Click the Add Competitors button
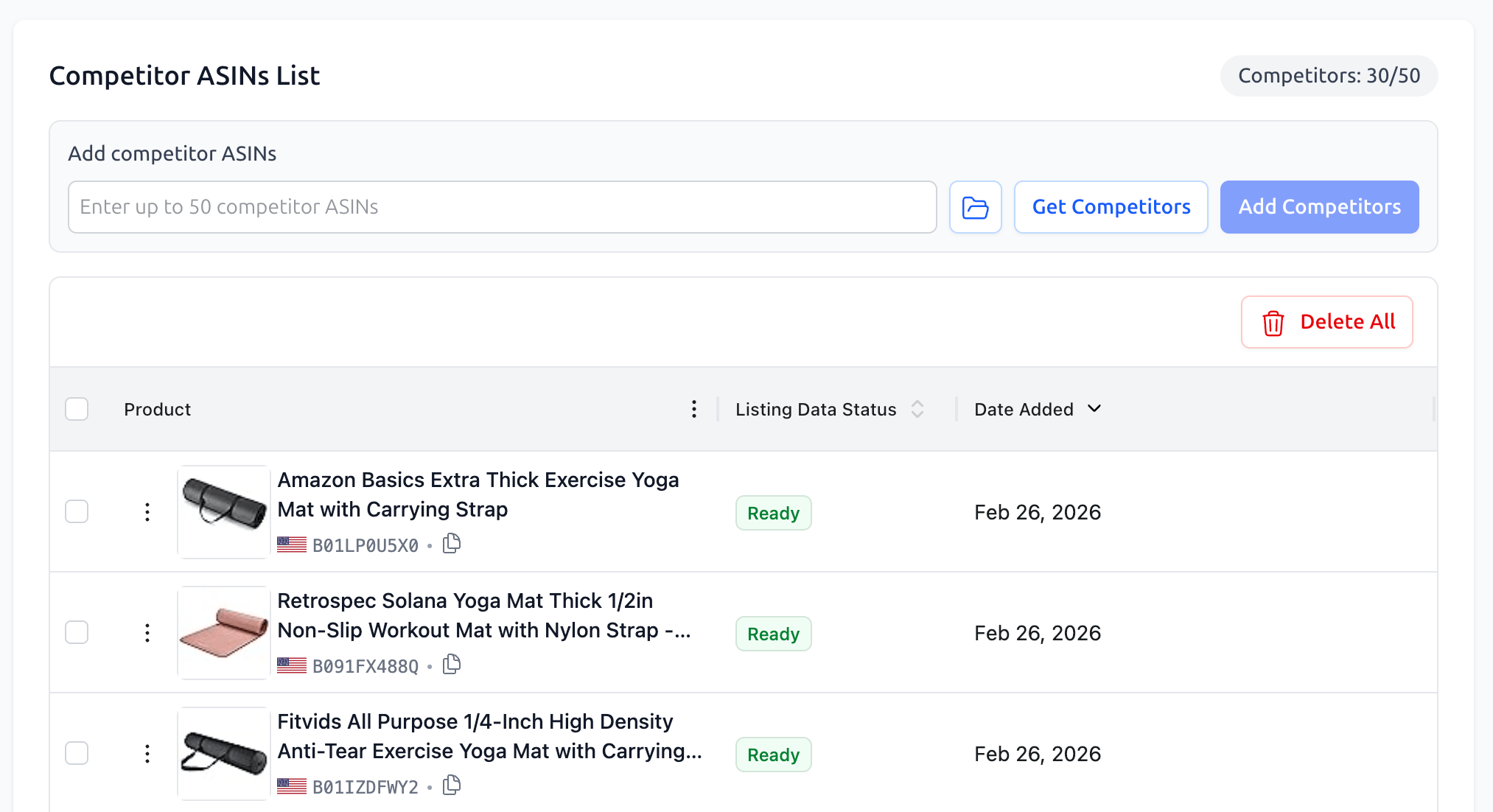 pyautogui.click(x=1319, y=207)
